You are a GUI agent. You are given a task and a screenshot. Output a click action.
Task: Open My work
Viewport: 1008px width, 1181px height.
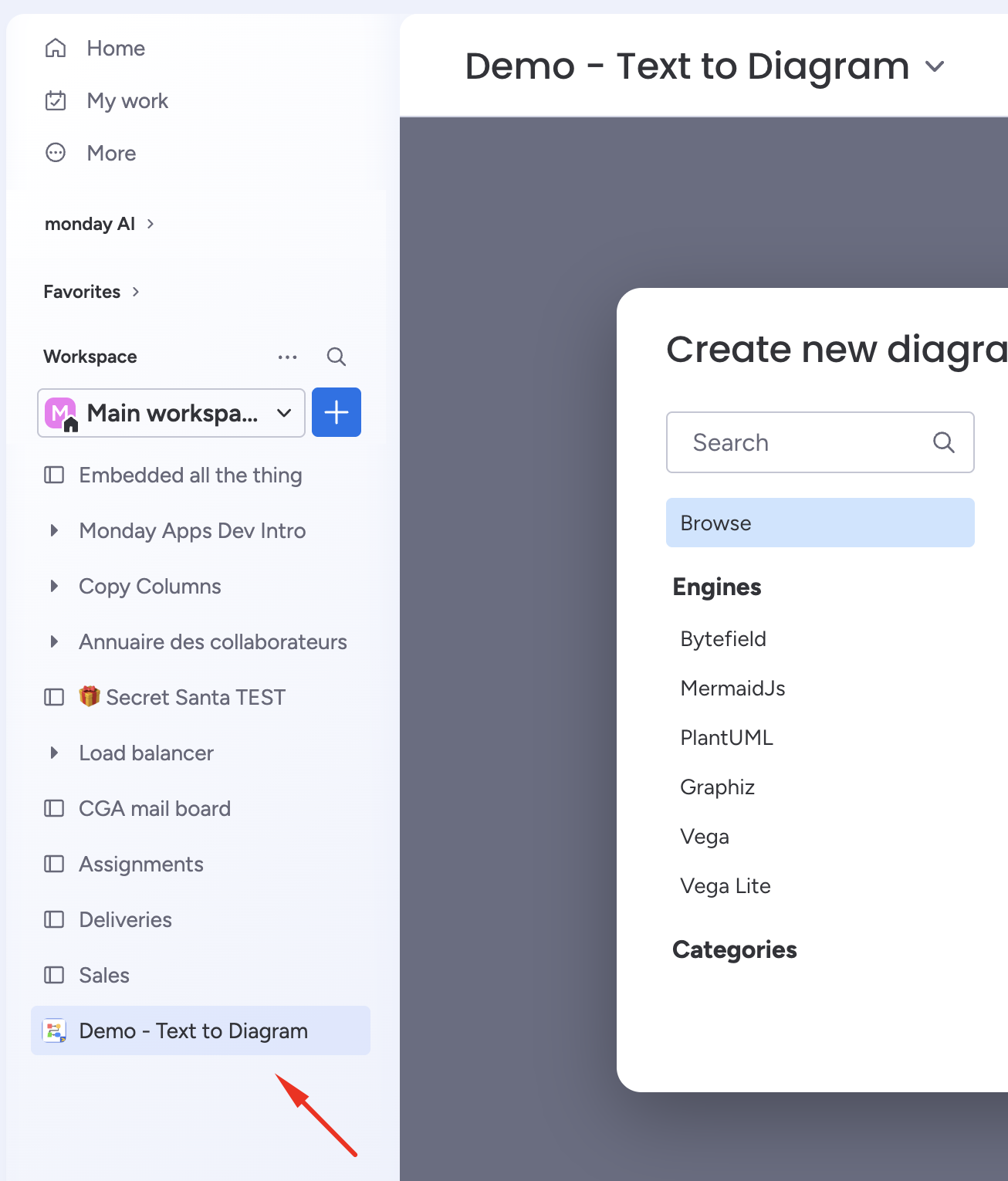point(127,100)
